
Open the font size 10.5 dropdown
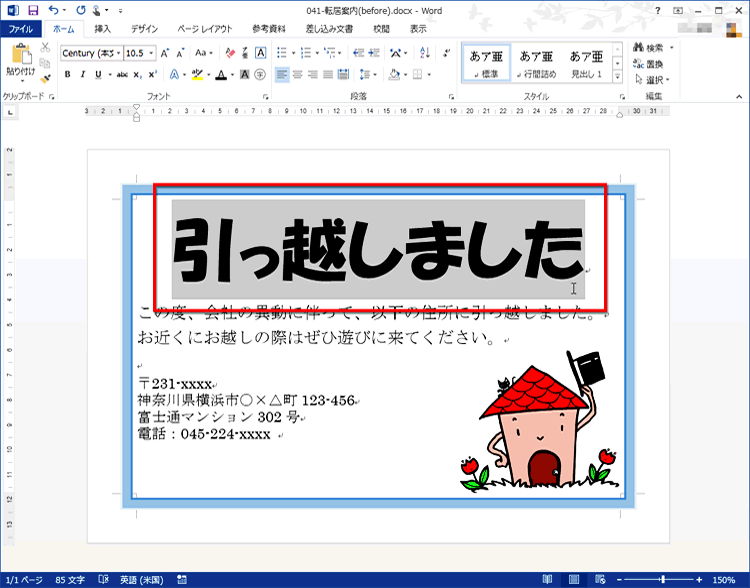click(151, 53)
